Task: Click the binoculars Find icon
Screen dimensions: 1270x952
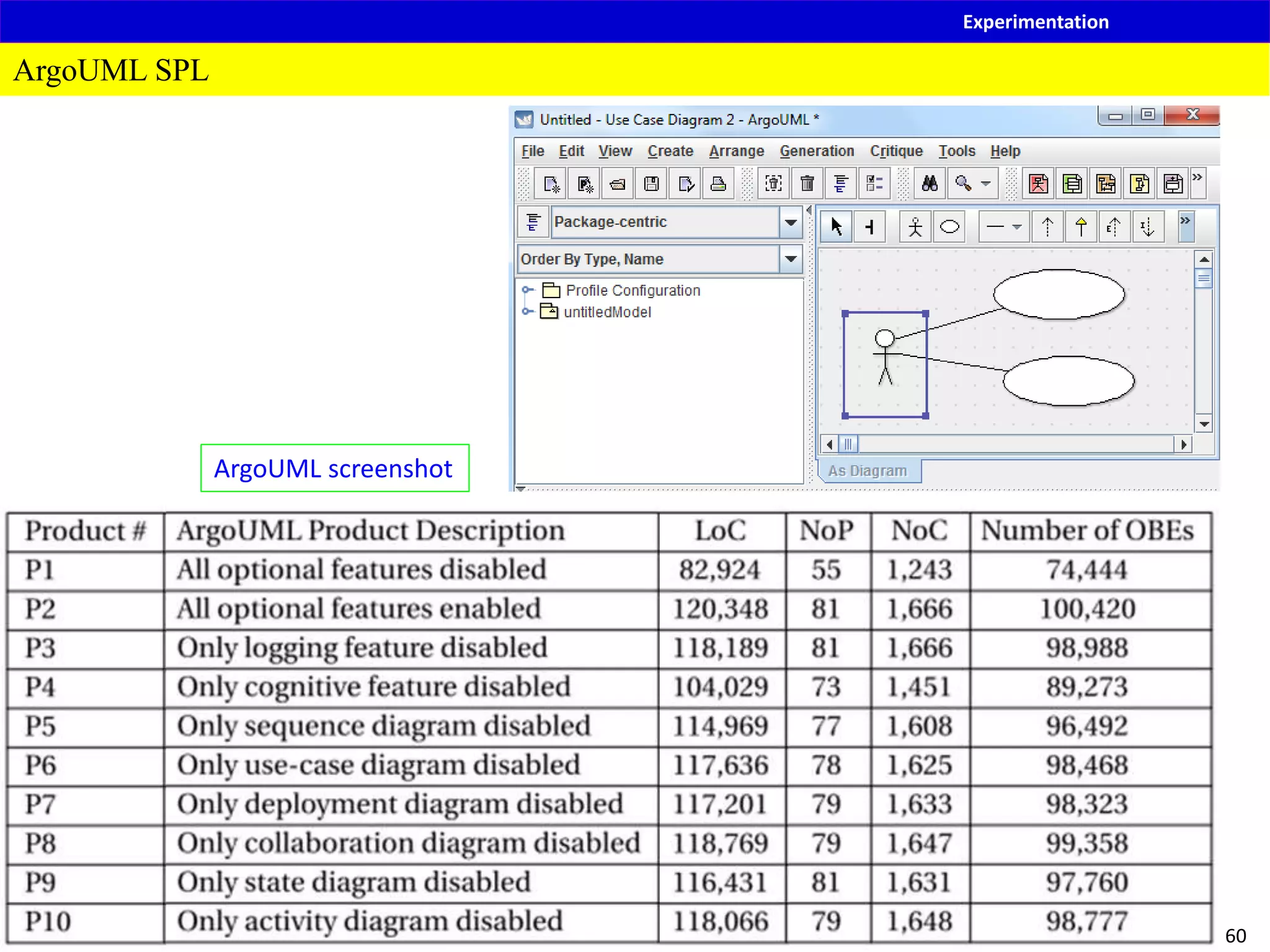Action: [x=930, y=184]
